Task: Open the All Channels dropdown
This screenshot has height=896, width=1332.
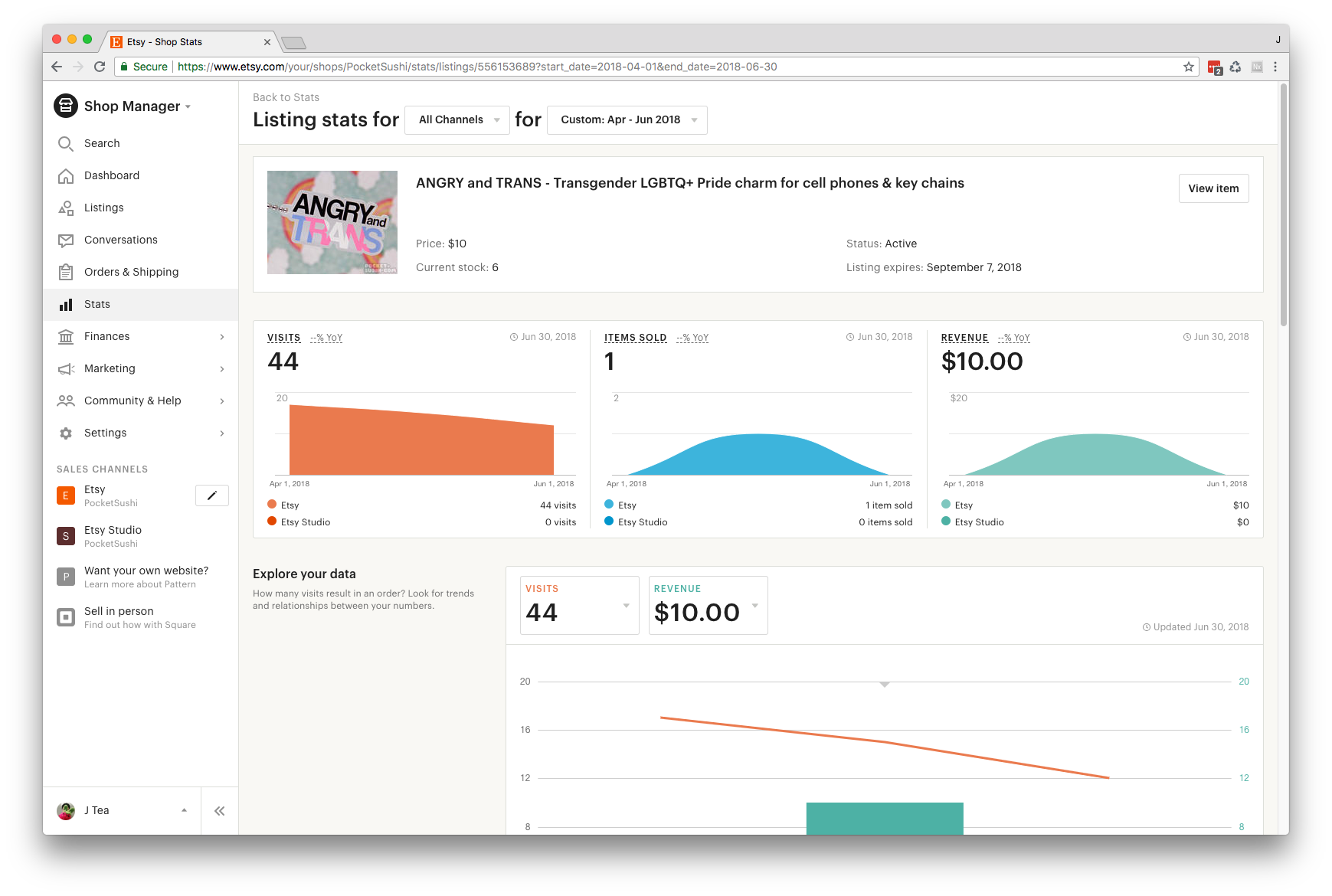Action: click(x=457, y=120)
